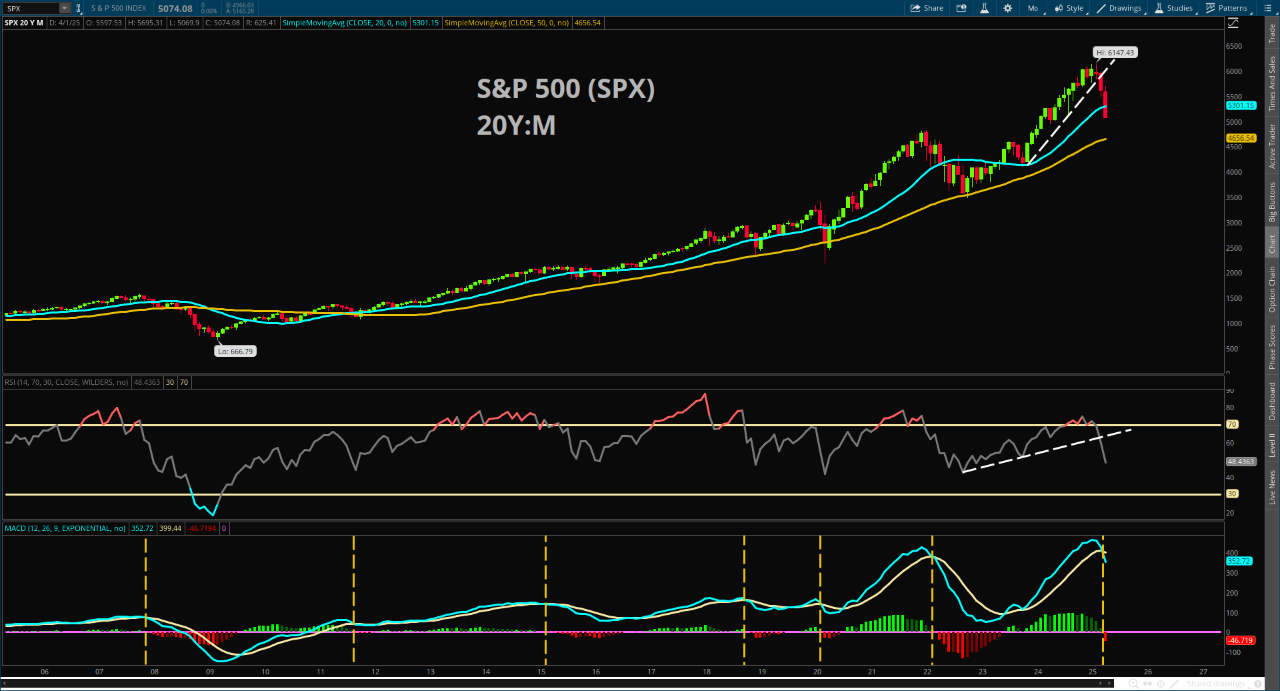Open the Shared drawings selector
Viewport: 1280px width, 691px height.
click(1216, 684)
